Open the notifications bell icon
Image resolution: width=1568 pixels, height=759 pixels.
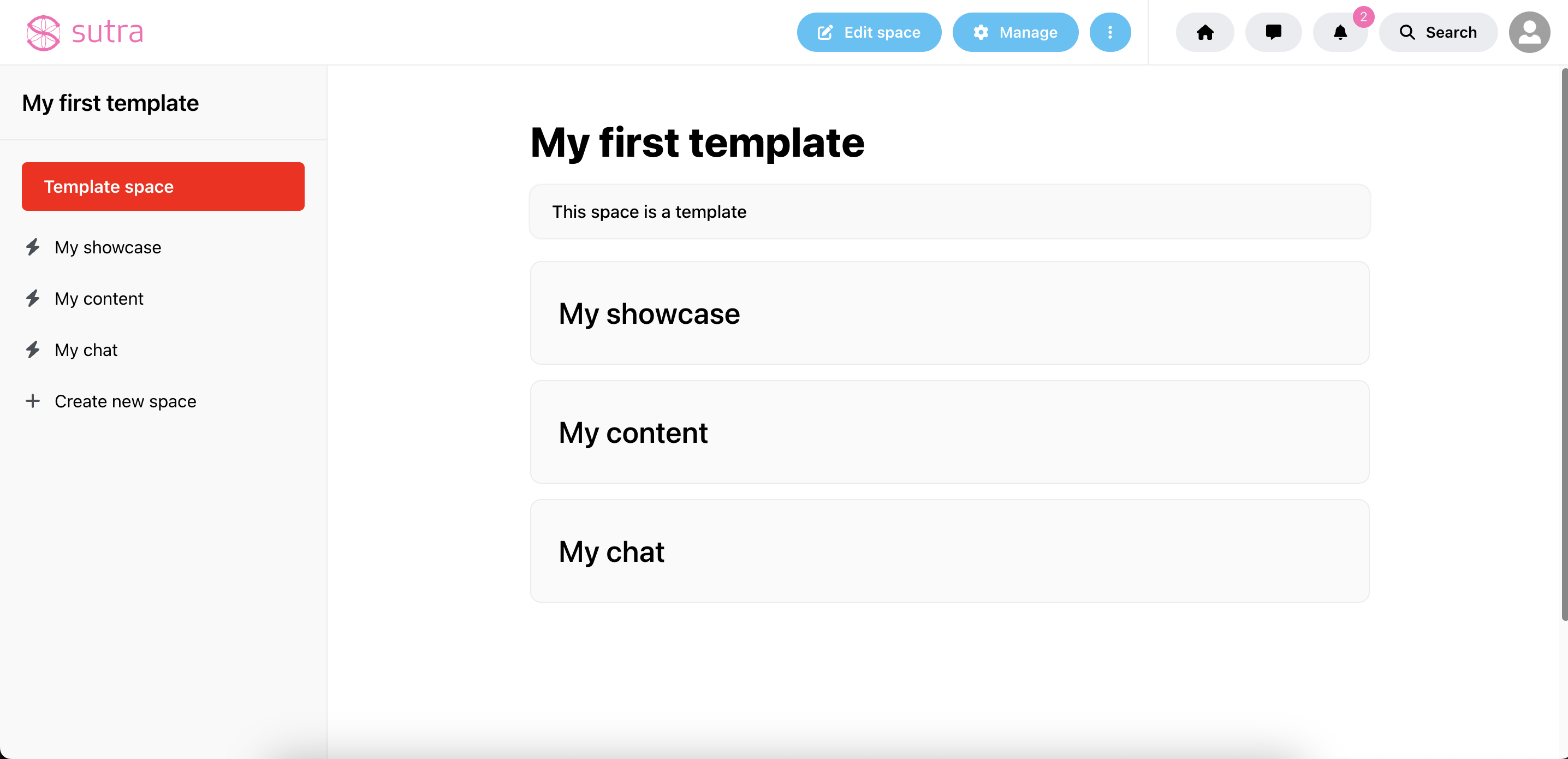[1340, 32]
